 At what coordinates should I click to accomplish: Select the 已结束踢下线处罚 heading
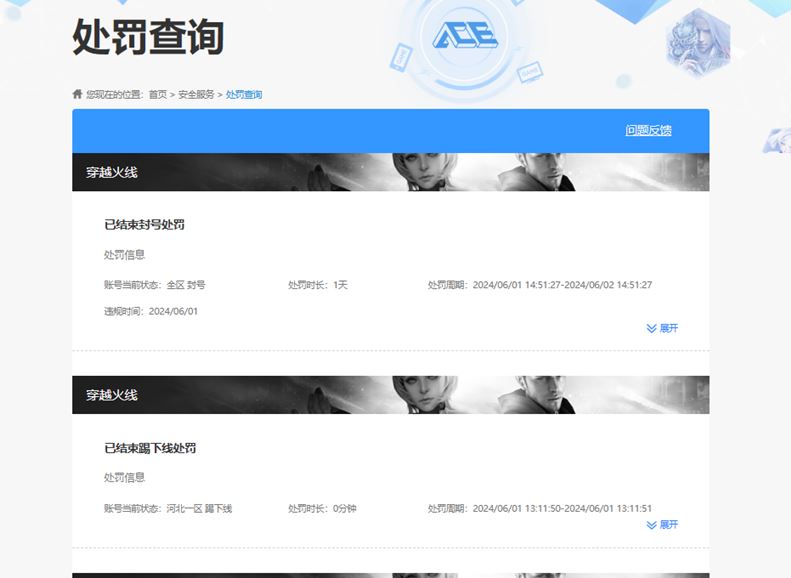150,448
